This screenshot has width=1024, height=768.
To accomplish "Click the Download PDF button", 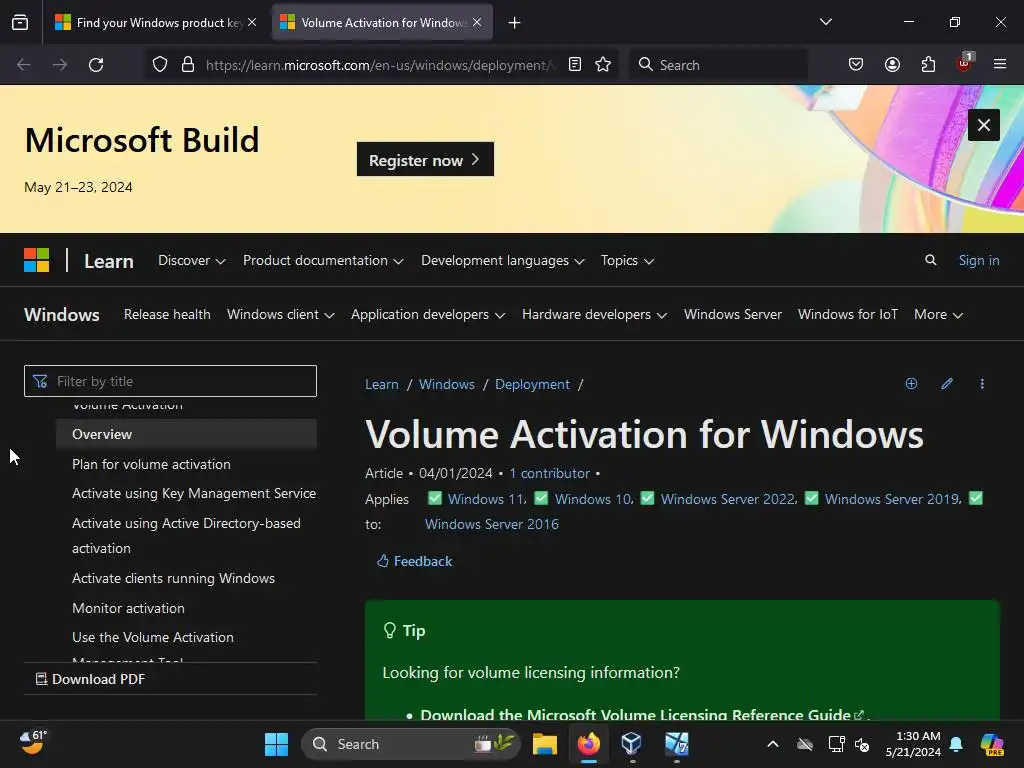I will [x=90, y=679].
